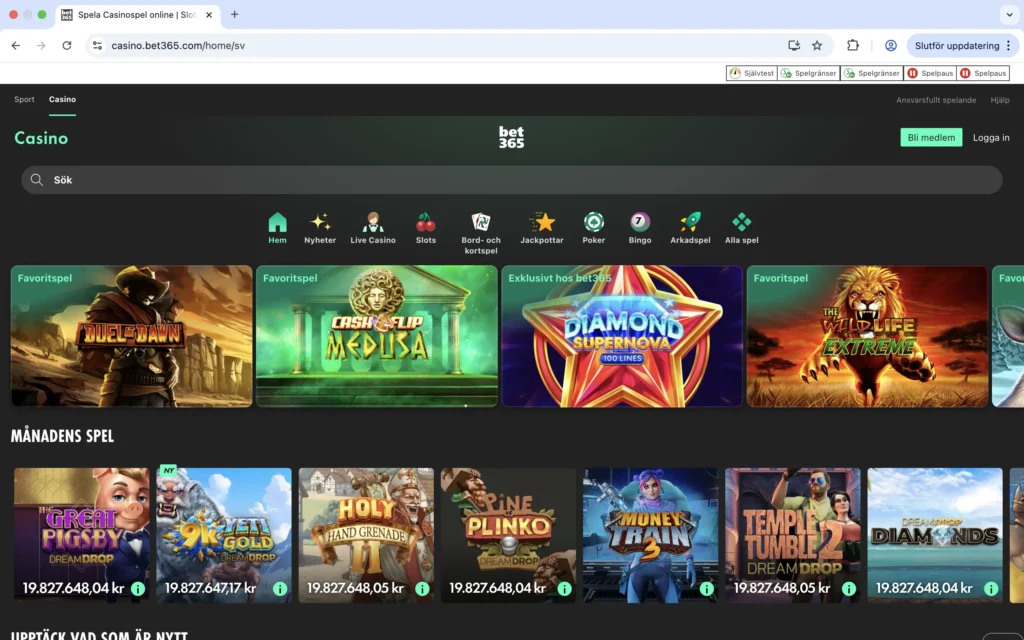The width and height of the screenshot is (1024, 640).
Task: Expand the browser profile menu
Action: 890,45
